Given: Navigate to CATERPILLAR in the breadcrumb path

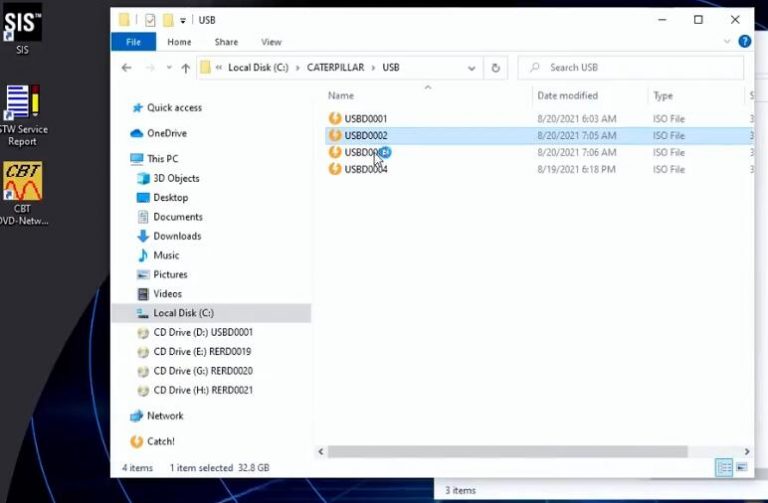Looking at the screenshot, I should tap(334, 68).
